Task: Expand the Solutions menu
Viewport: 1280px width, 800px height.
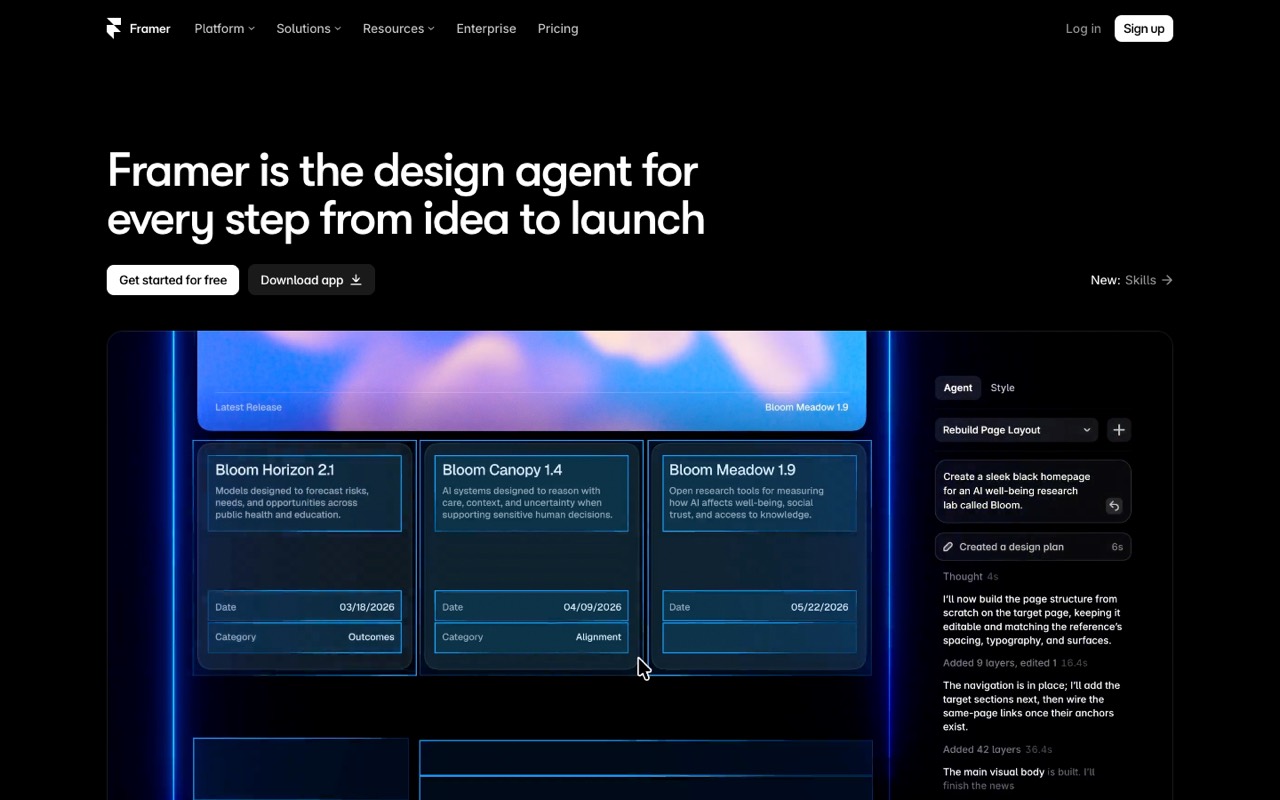Action: click(x=308, y=28)
